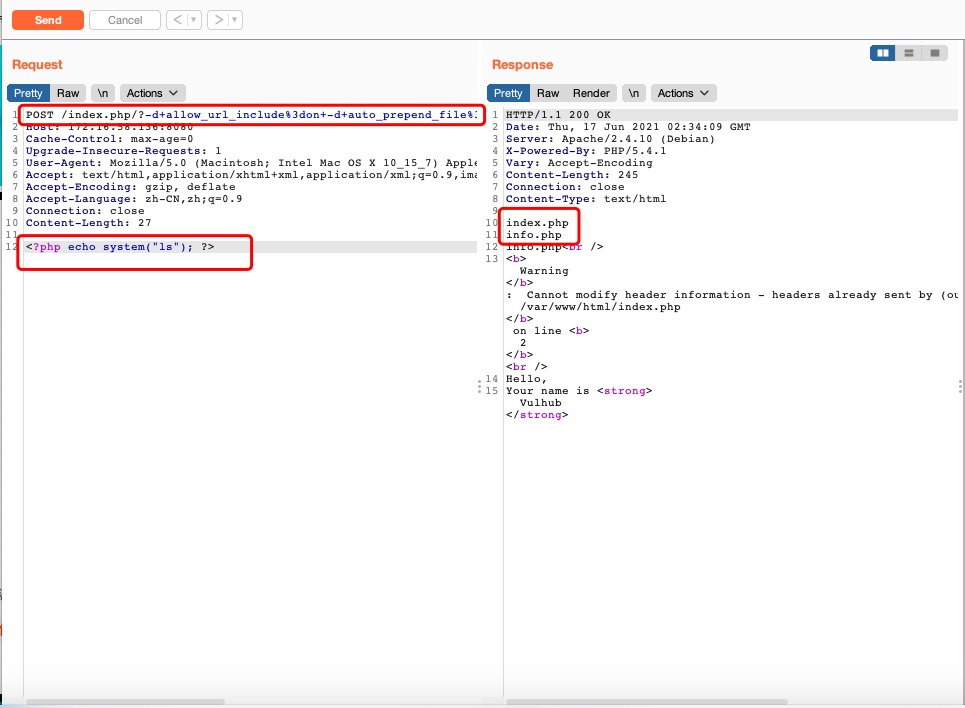
Task: Click the Content-Type: text/html response header
Action: click(586, 199)
